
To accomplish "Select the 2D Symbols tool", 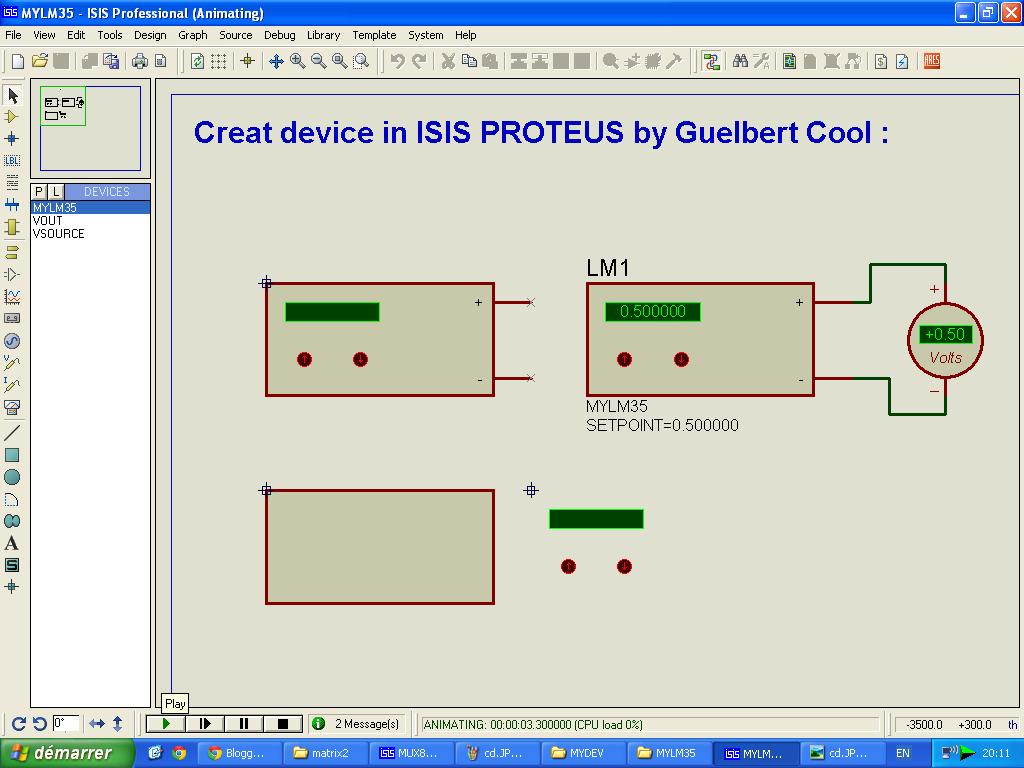I will click(x=12, y=565).
